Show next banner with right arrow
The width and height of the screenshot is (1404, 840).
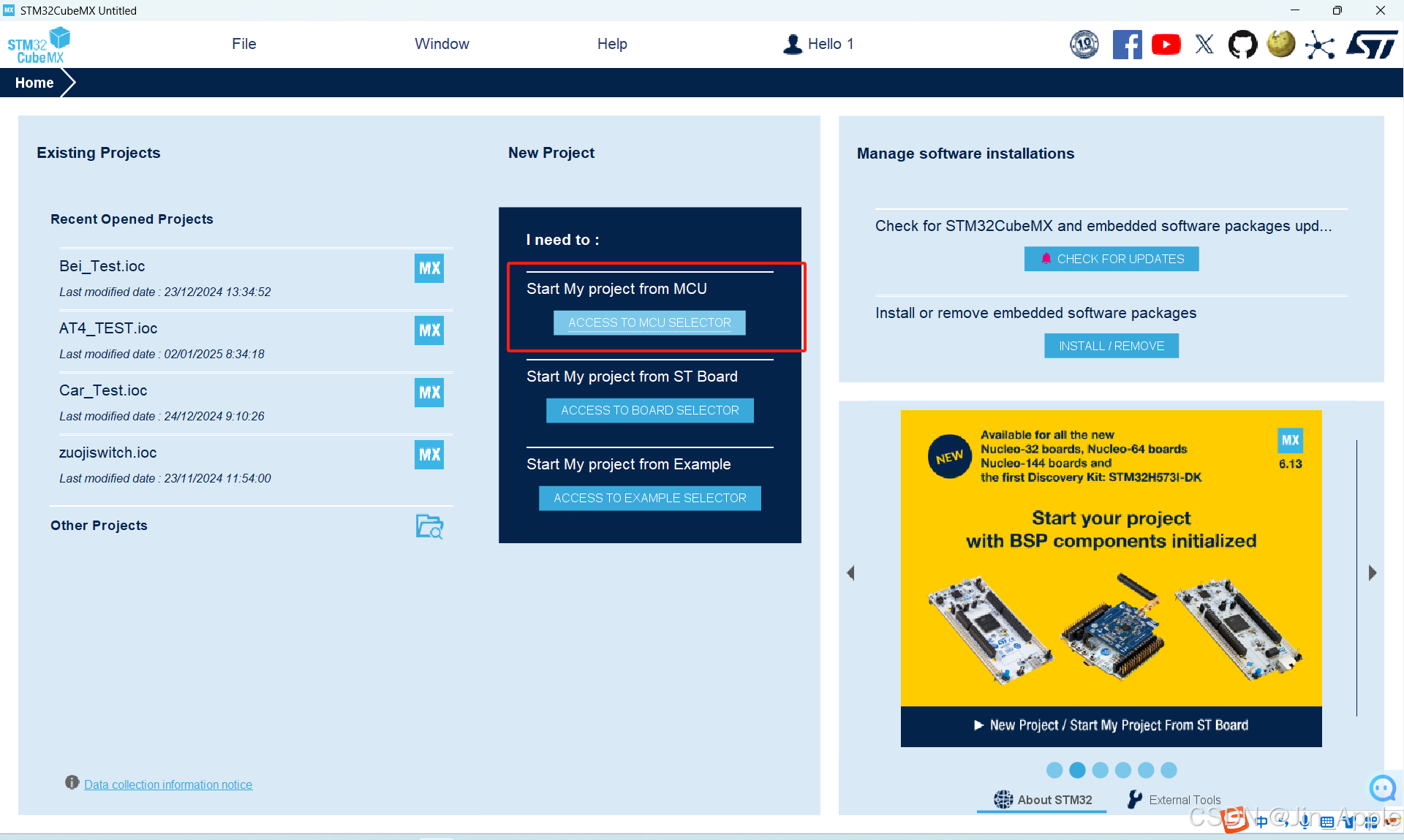tap(1373, 573)
